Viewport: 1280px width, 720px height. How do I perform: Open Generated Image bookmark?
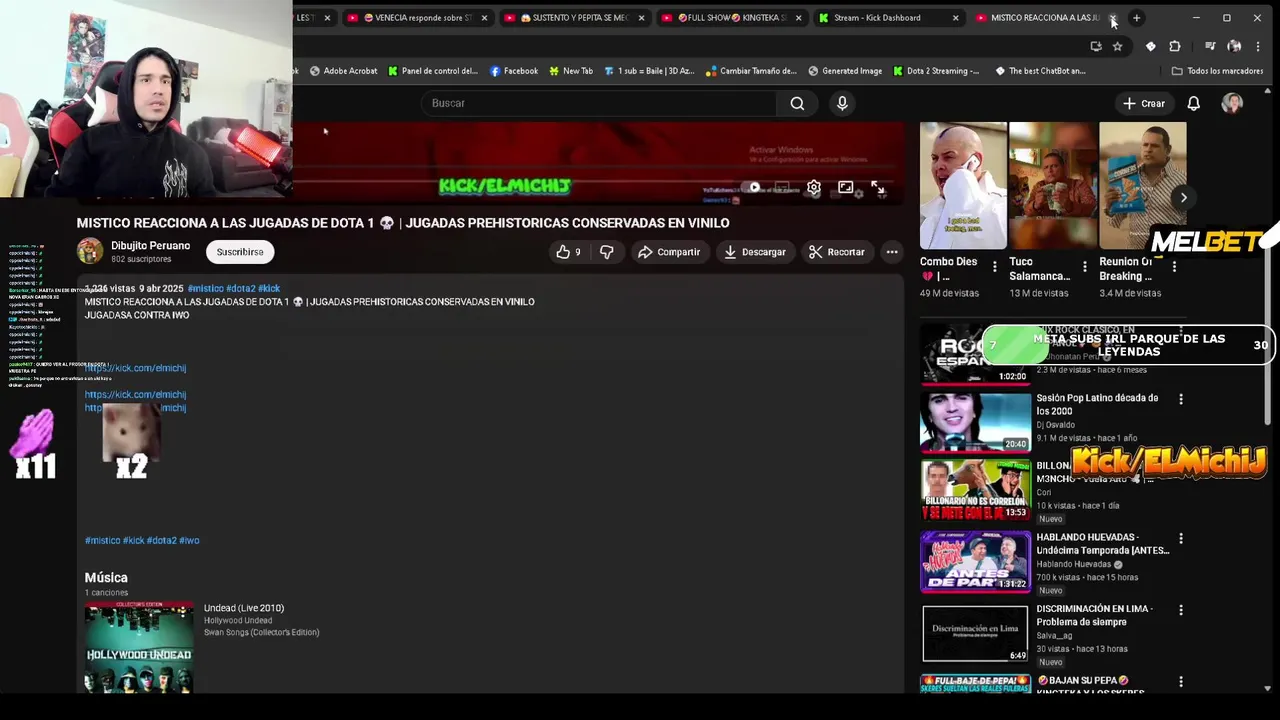click(x=845, y=71)
